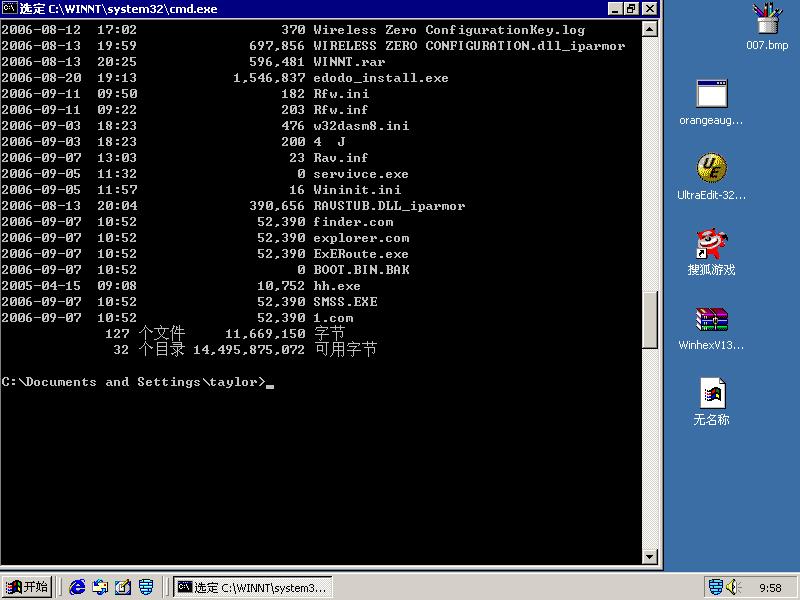
Task: Select the WinhexV13 archive desktop icon
Action: tap(711, 328)
